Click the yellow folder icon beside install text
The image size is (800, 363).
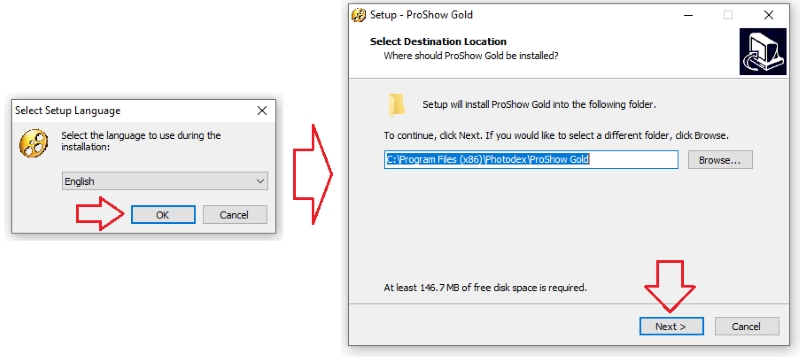click(396, 105)
